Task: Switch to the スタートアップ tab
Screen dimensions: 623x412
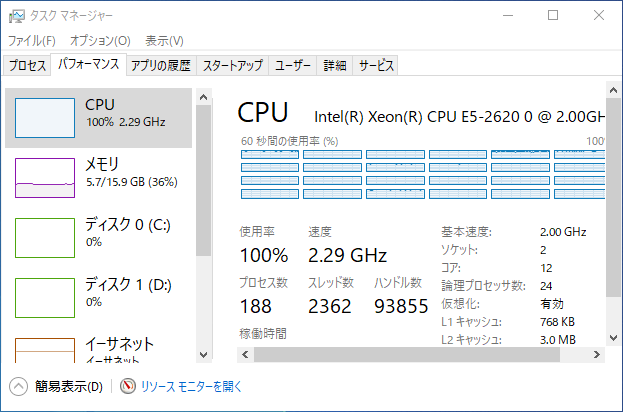Action: click(233, 65)
